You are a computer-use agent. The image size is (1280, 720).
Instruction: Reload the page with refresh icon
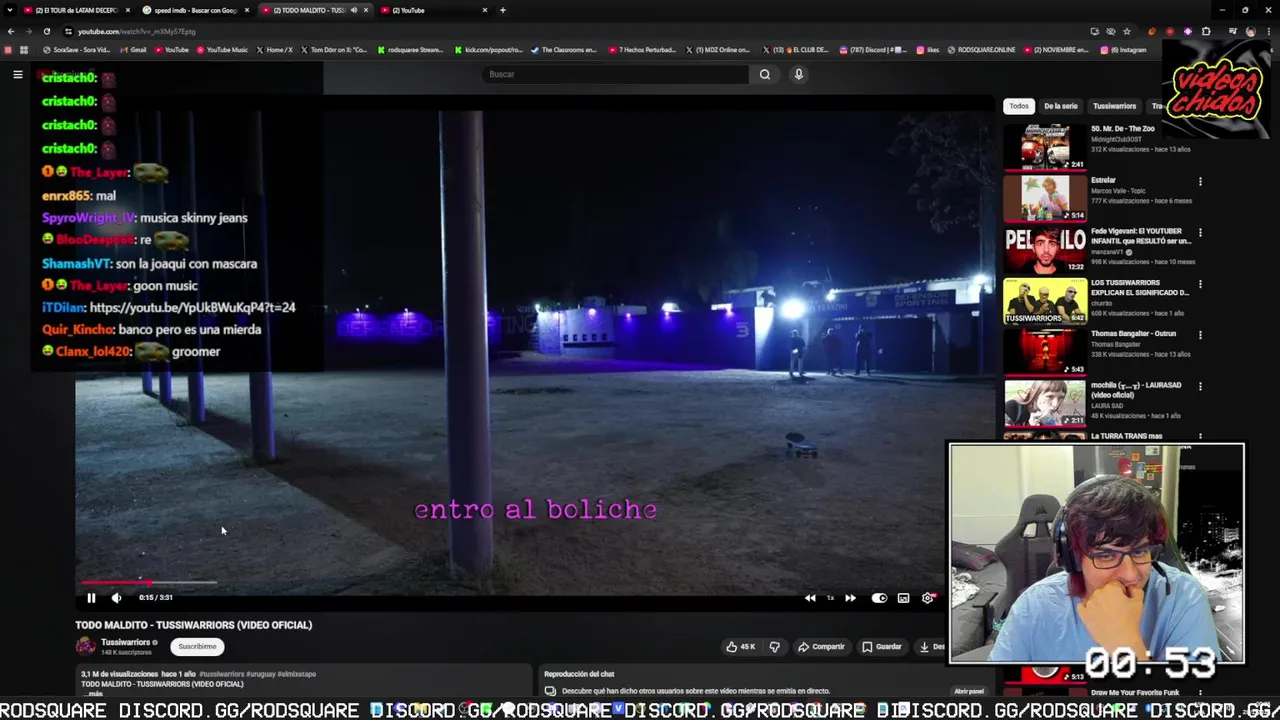pyautogui.click(x=46, y=31)
